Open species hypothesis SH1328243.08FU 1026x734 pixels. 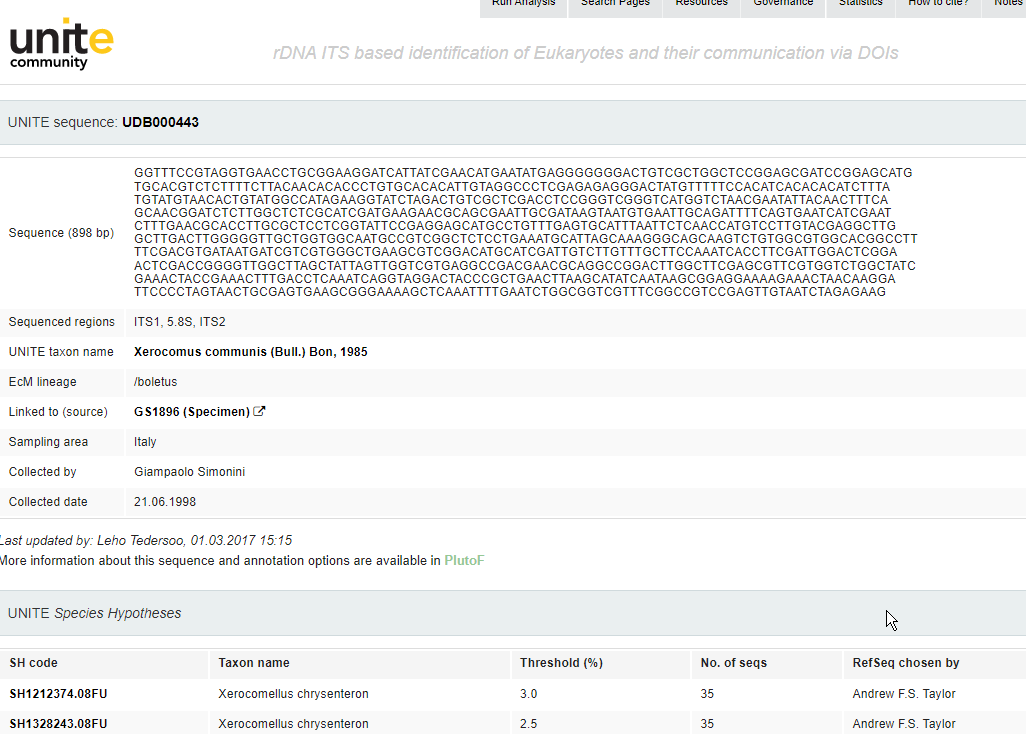58,724
